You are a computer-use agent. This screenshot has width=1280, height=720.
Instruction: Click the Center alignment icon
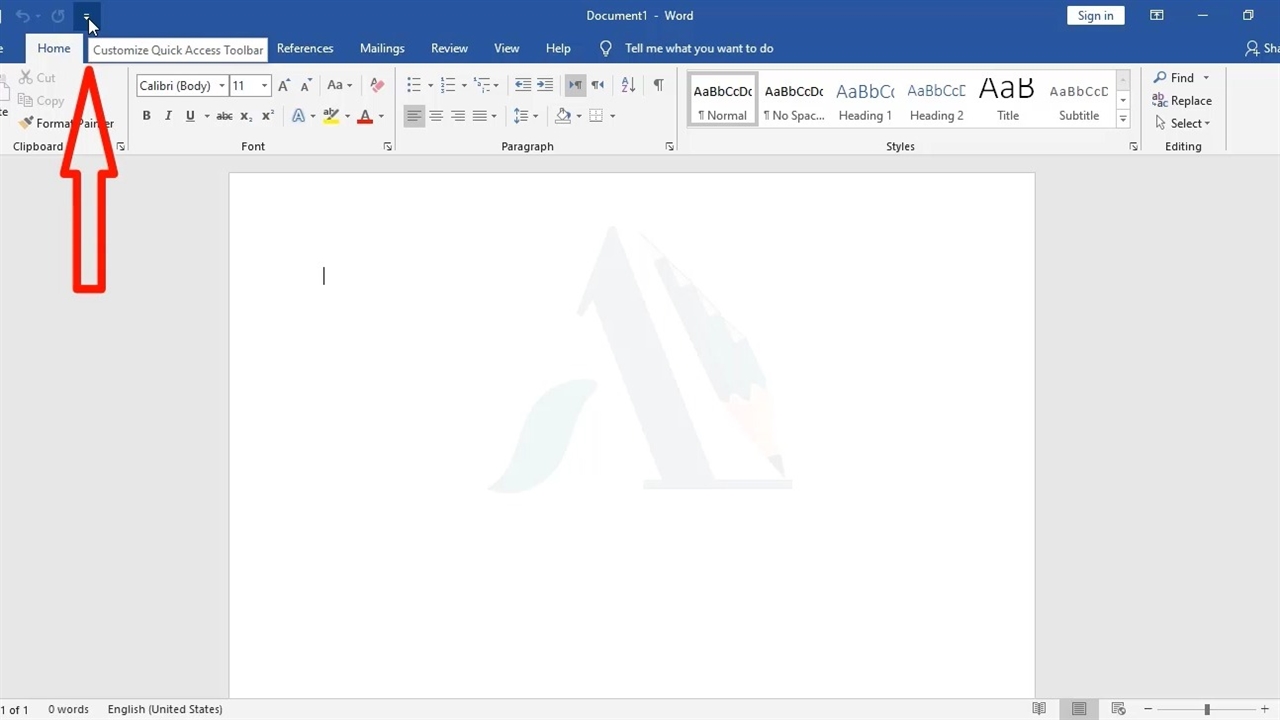click(436, 116)
